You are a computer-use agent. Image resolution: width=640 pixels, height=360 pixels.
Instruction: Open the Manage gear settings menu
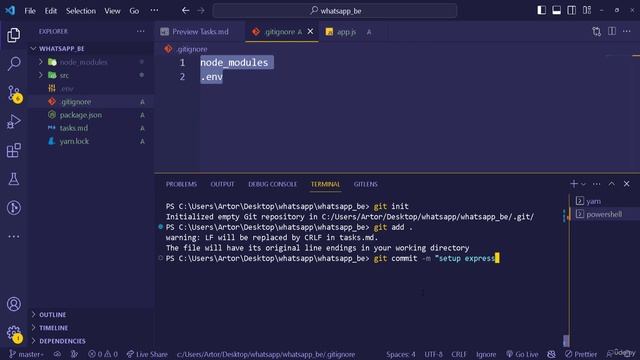tap(13, 333)
